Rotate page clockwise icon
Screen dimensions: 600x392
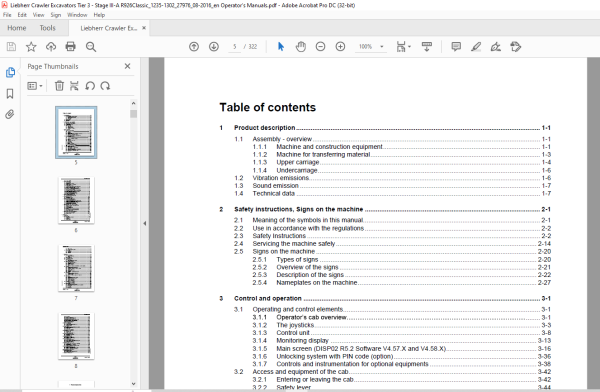tap(105, 86)
